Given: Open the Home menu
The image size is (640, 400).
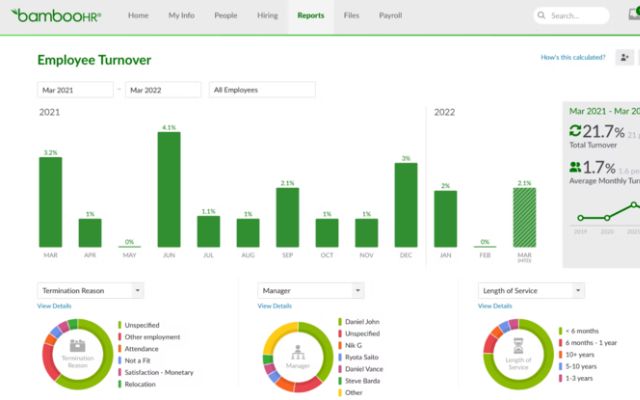Looking at the screenshot, I should click(x=138, y=16).
